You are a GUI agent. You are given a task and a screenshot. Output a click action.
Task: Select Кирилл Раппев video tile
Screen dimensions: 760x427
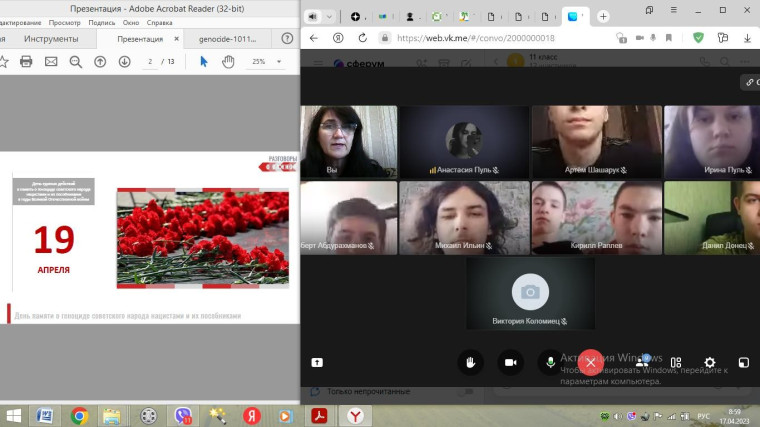pyautogui.click(x=597, y=218)
